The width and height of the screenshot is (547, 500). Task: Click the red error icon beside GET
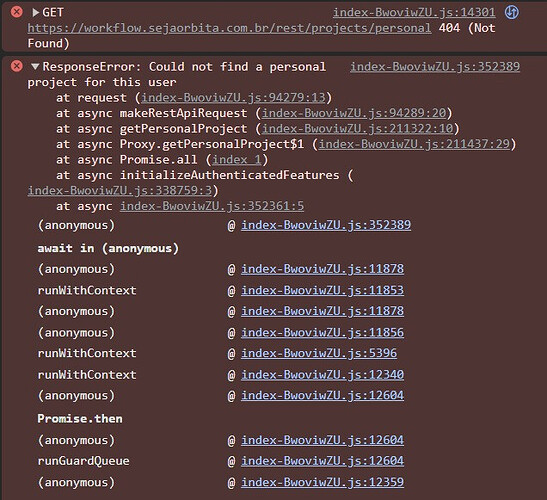click(16, 12)
